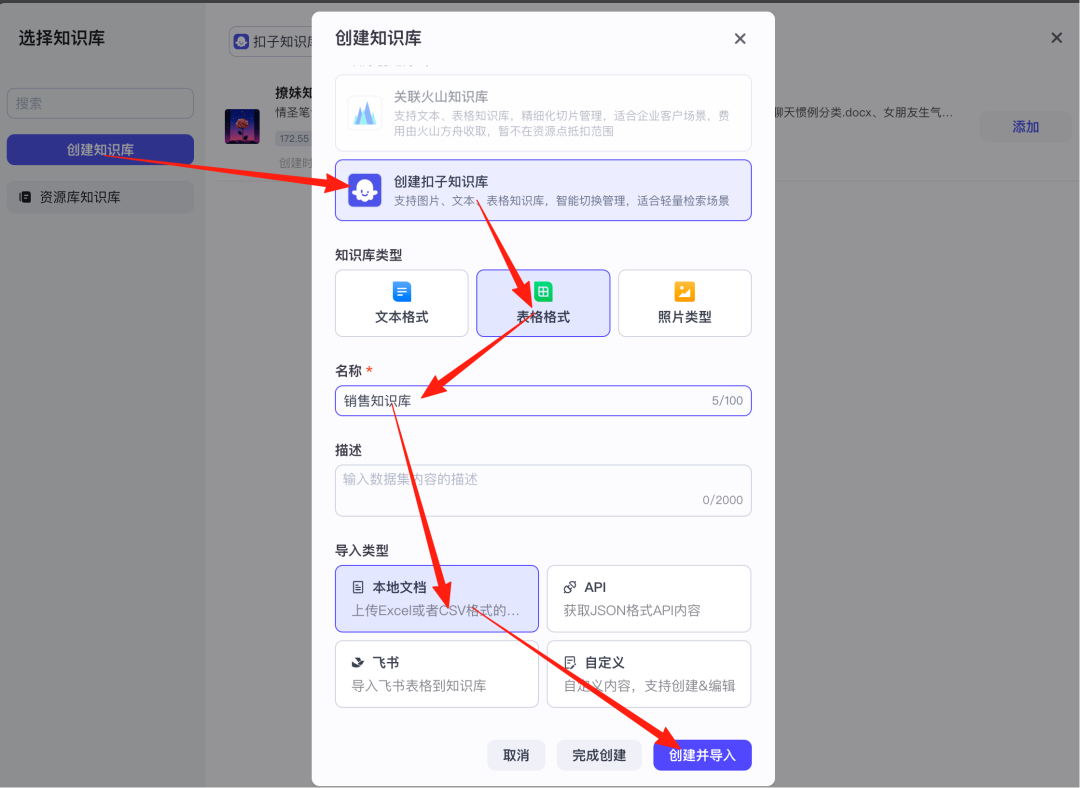Click the yellow picture icon for 照片类型
The height and width of the screenshot is (788, 1080).
tap(685, 291)
